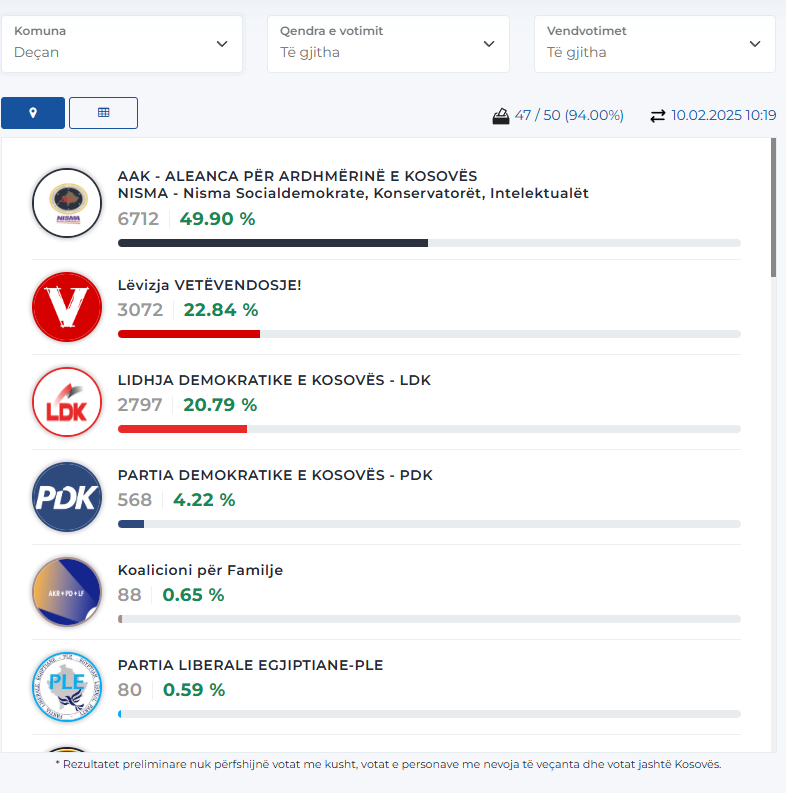Click the vote count 568

coord(135,500)
